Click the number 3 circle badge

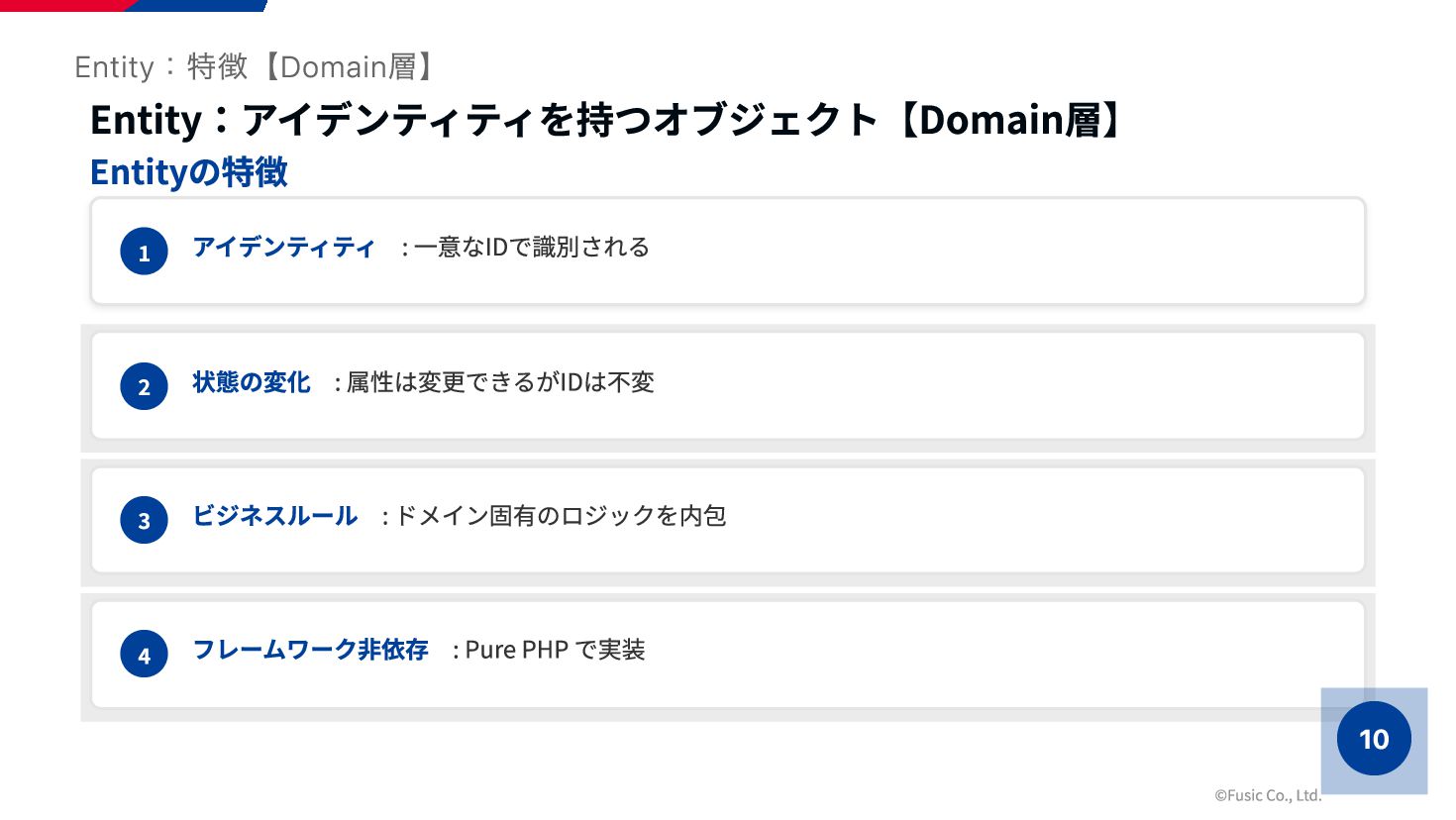[x=144, y=520]
